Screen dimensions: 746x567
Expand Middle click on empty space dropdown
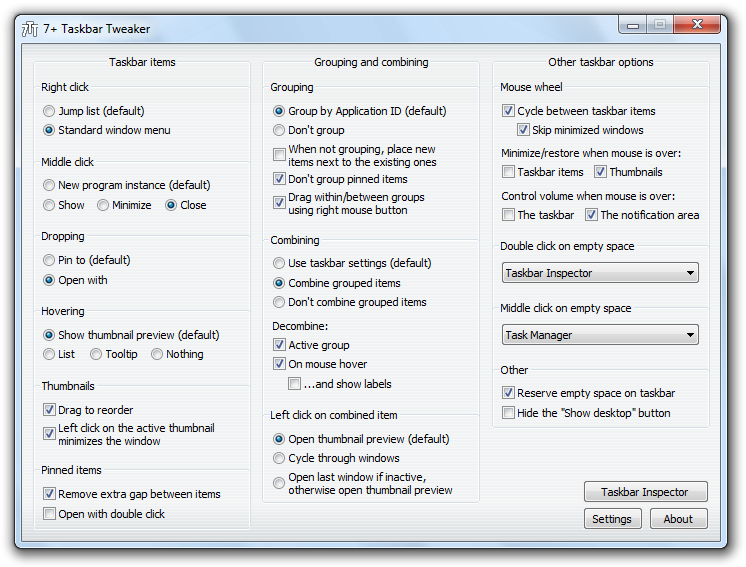coord(600,335)
